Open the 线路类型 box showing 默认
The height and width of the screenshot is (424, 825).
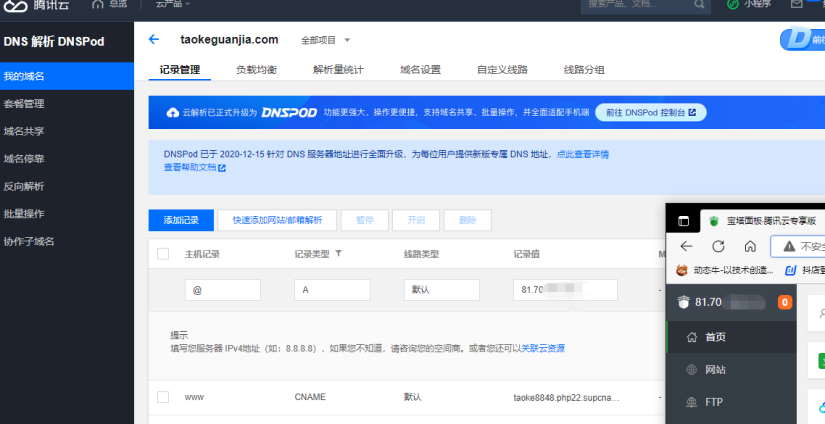441,290
